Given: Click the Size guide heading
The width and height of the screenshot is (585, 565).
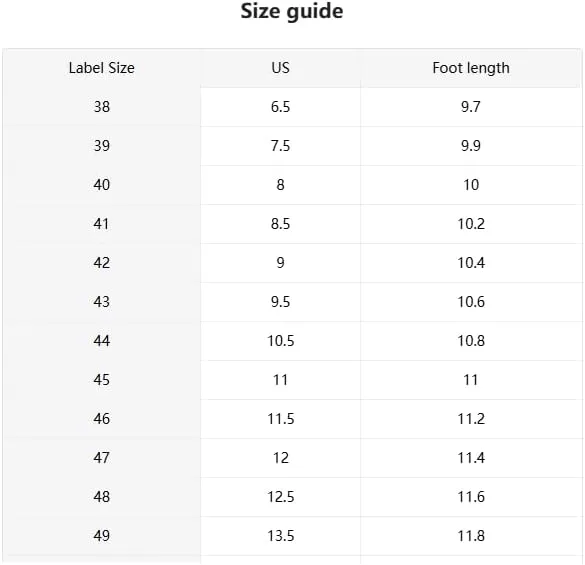Looking at the screenshot, I should pos(292,11).
